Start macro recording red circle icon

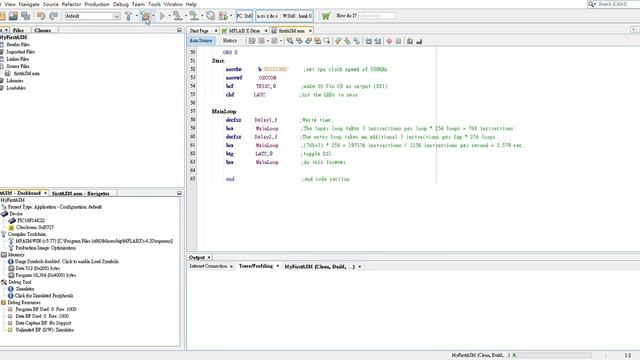point(389,41)
